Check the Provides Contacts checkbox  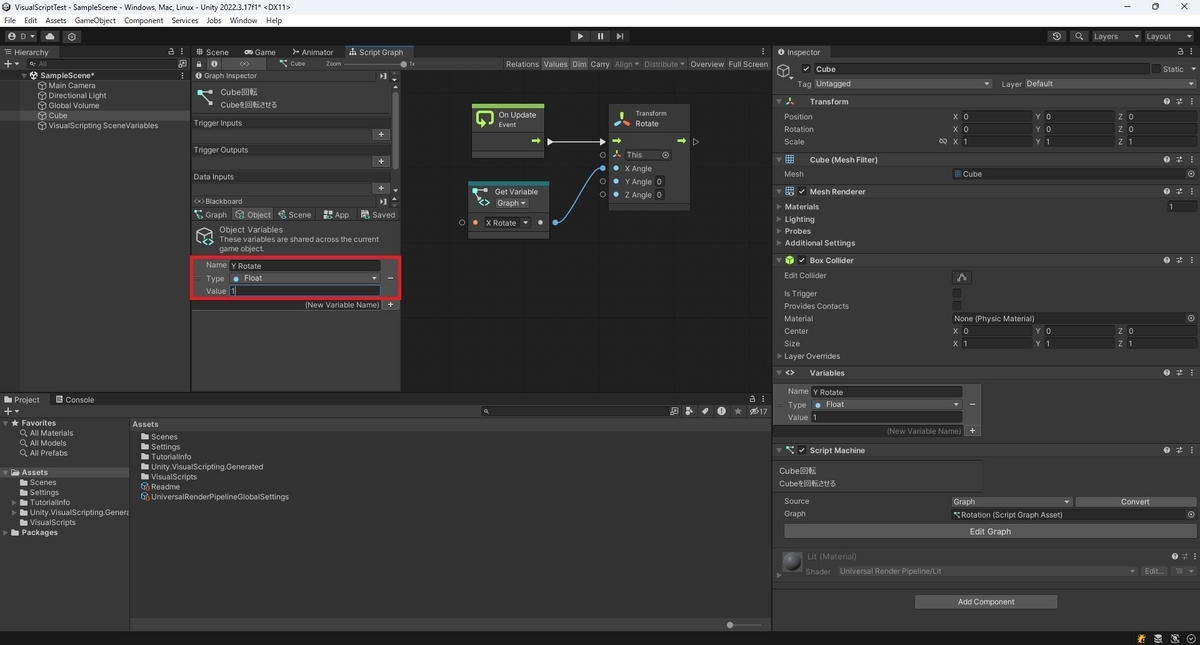tap(957, 306)
